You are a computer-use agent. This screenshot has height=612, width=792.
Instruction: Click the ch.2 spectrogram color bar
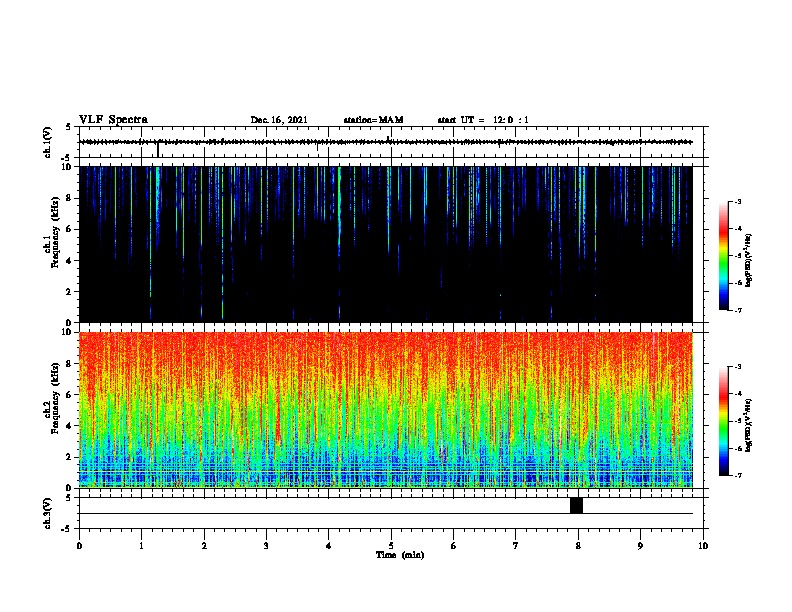coord(724,421)
